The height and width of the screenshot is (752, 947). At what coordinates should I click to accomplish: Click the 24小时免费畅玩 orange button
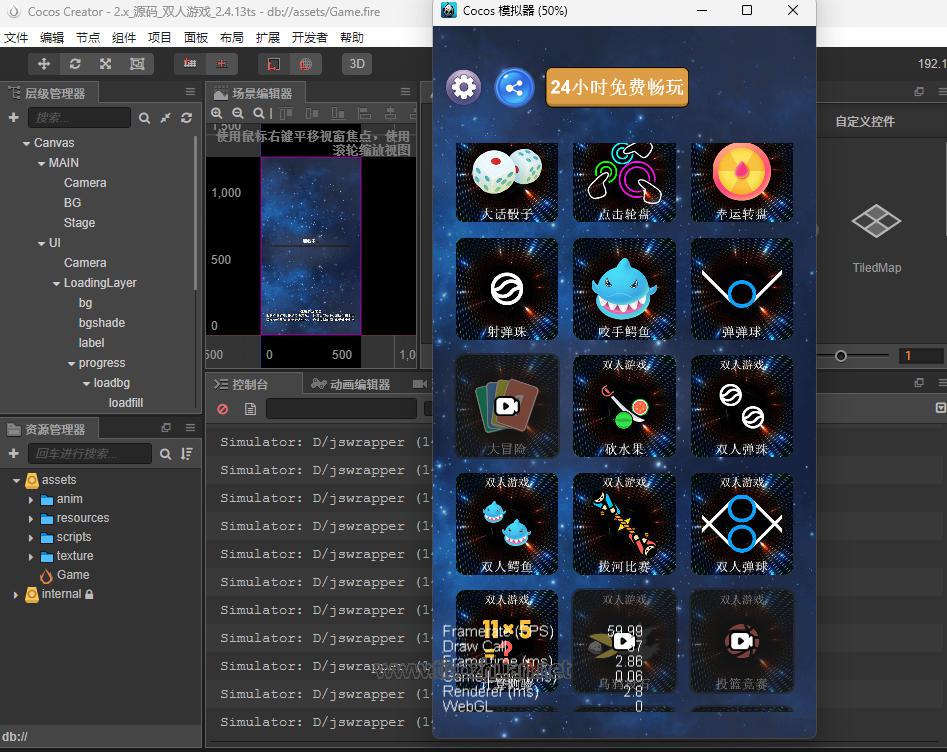(x=617, y=87)
